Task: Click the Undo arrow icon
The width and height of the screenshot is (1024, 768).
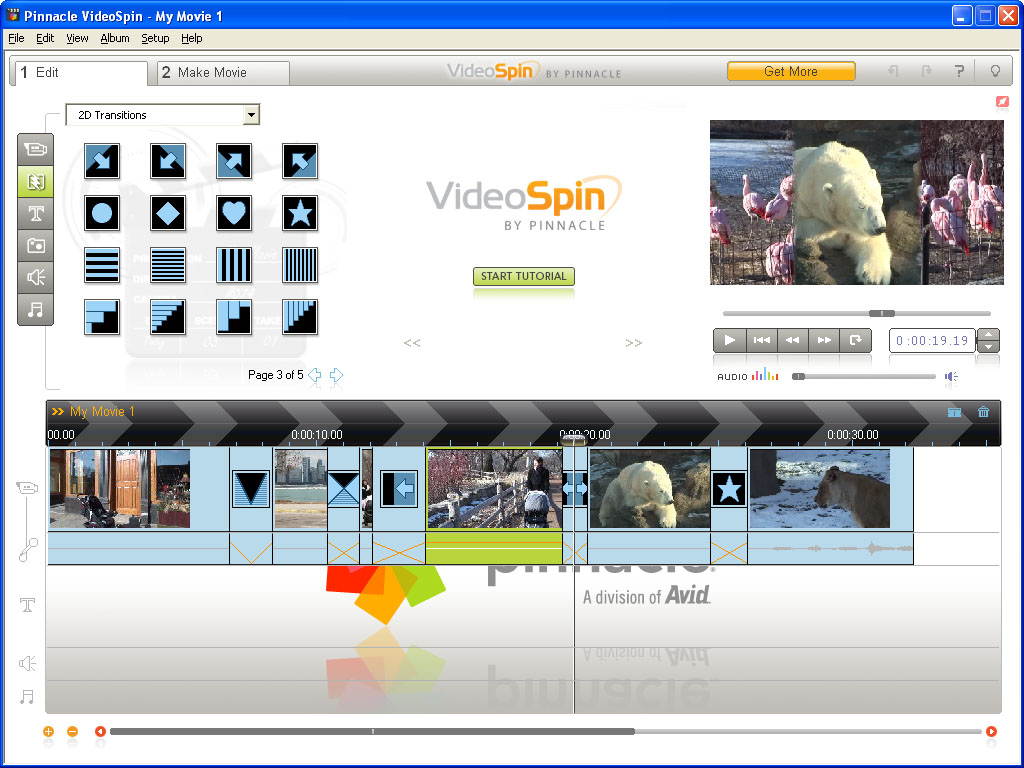Action: [894, 72]
